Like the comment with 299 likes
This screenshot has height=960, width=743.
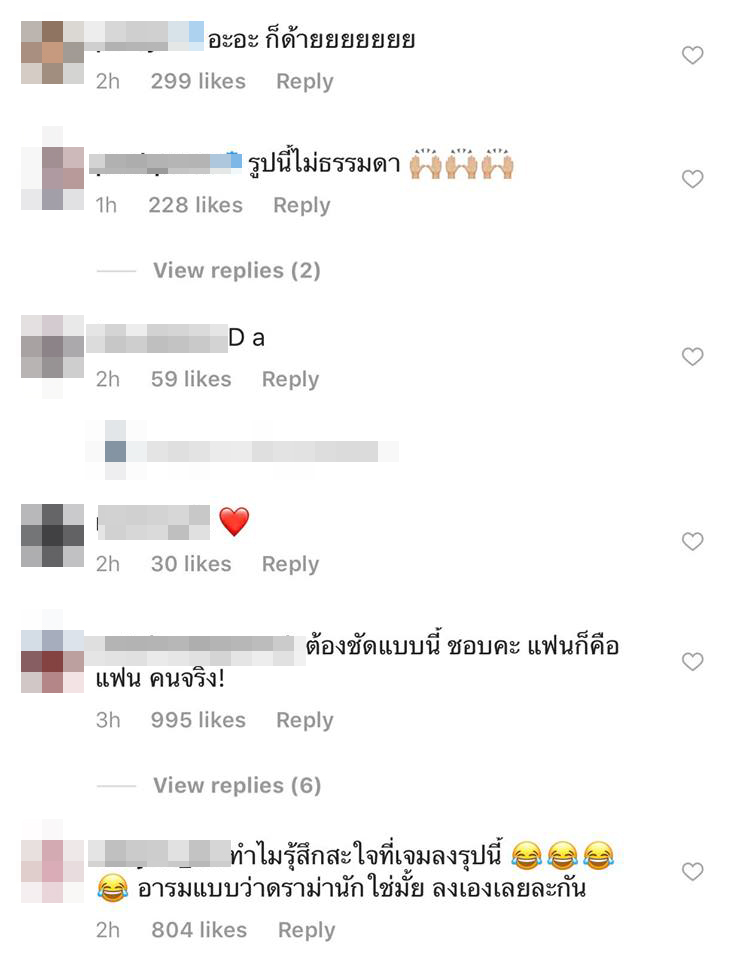click(x=692, y=55)
